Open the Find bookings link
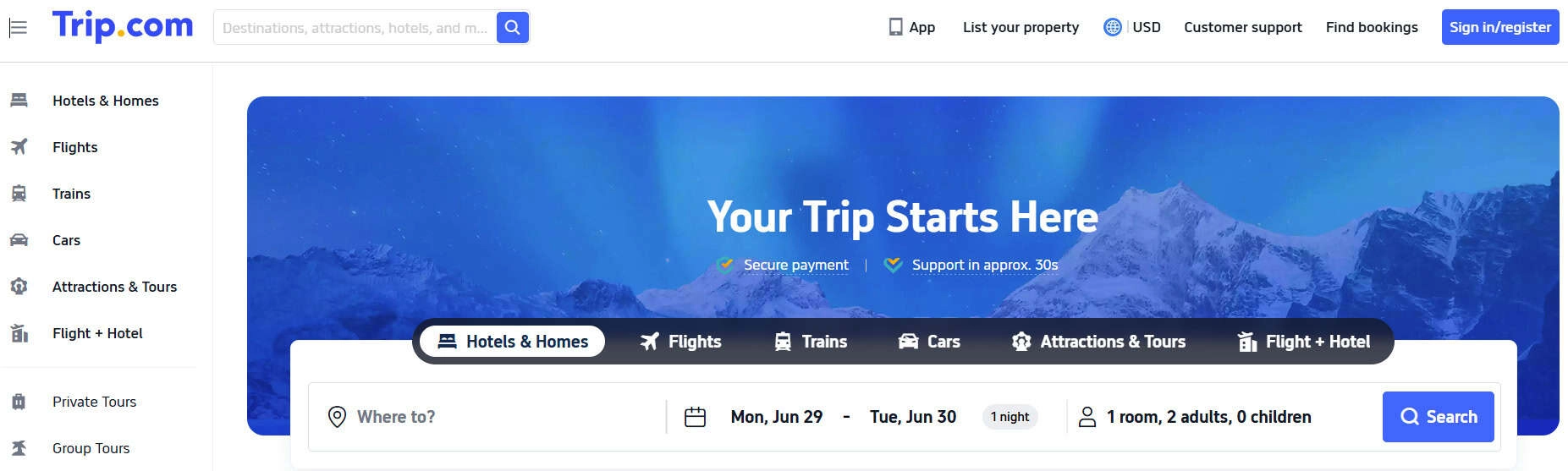The image size is (1568, 471). [1372, 27]
